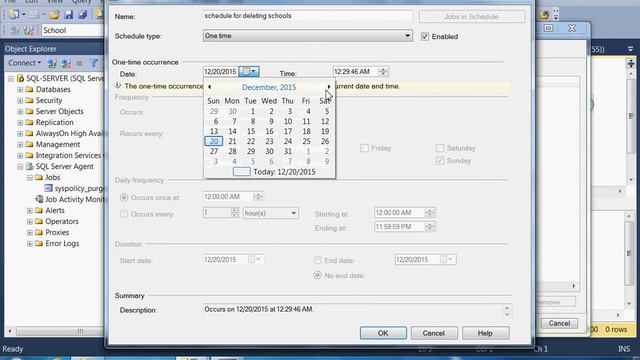Expand the Databases node
Image resolution: width=640 pixels, height=360 pixels.
[20, 89]
